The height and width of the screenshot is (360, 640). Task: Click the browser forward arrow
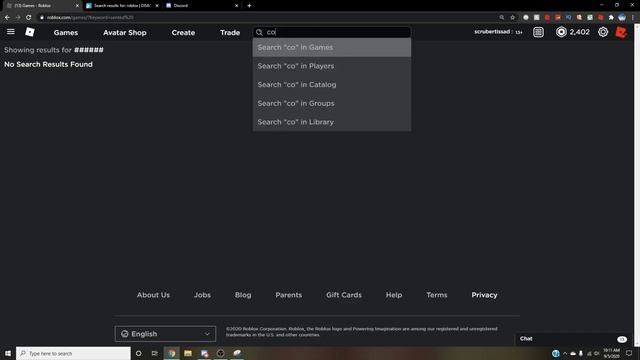click(x=18, y=18)
